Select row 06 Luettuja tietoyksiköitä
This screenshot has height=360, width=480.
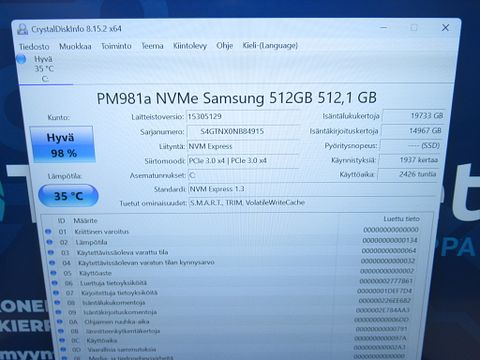[x=232, y=282]
